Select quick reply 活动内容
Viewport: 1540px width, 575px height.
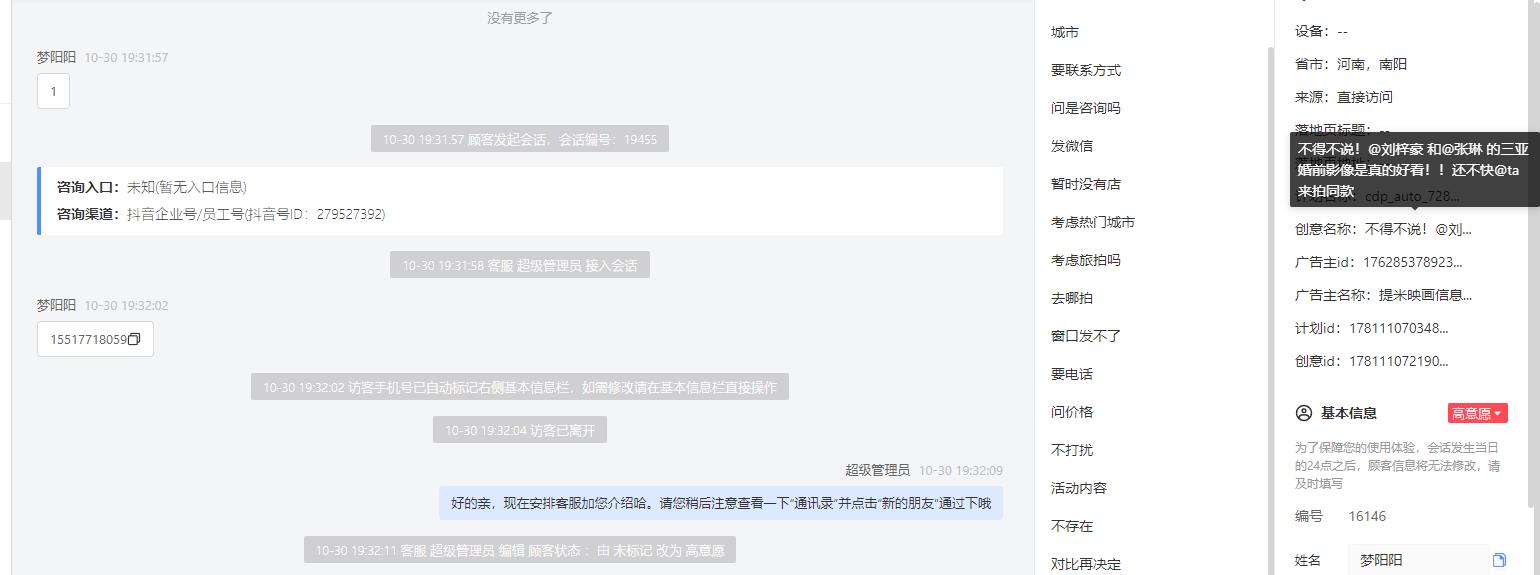coord(1079,488)
